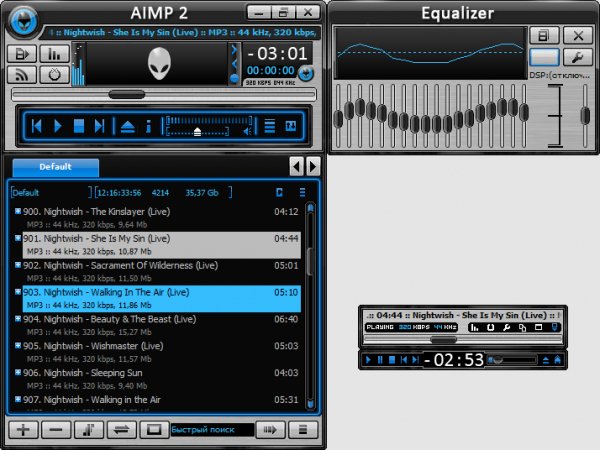Skip to previous track in main player
The width and height of the screenshot is (600, 450).
[x=36, y=126]
